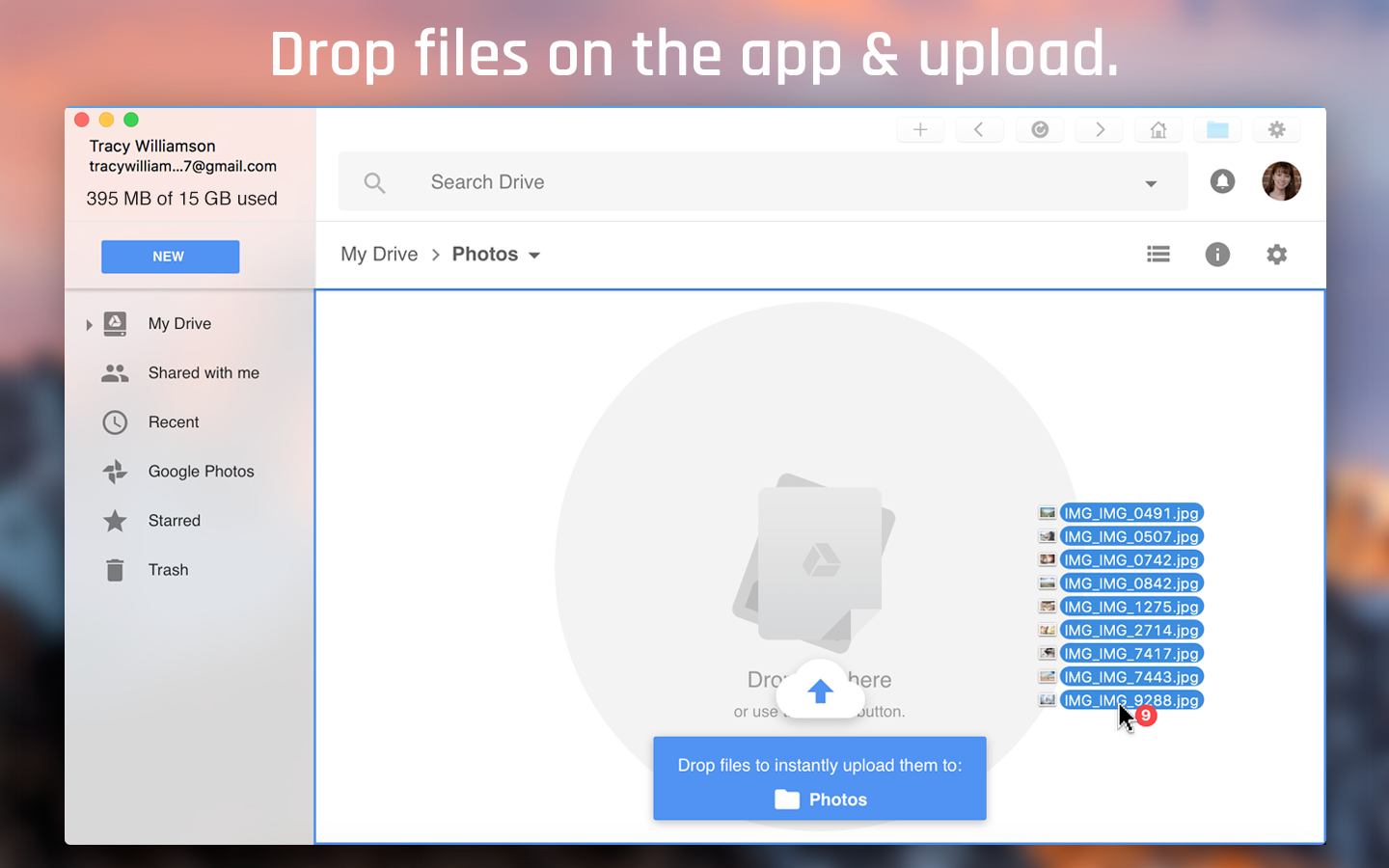
Task: Click the home toolbar button
Action: (1158, 129)
